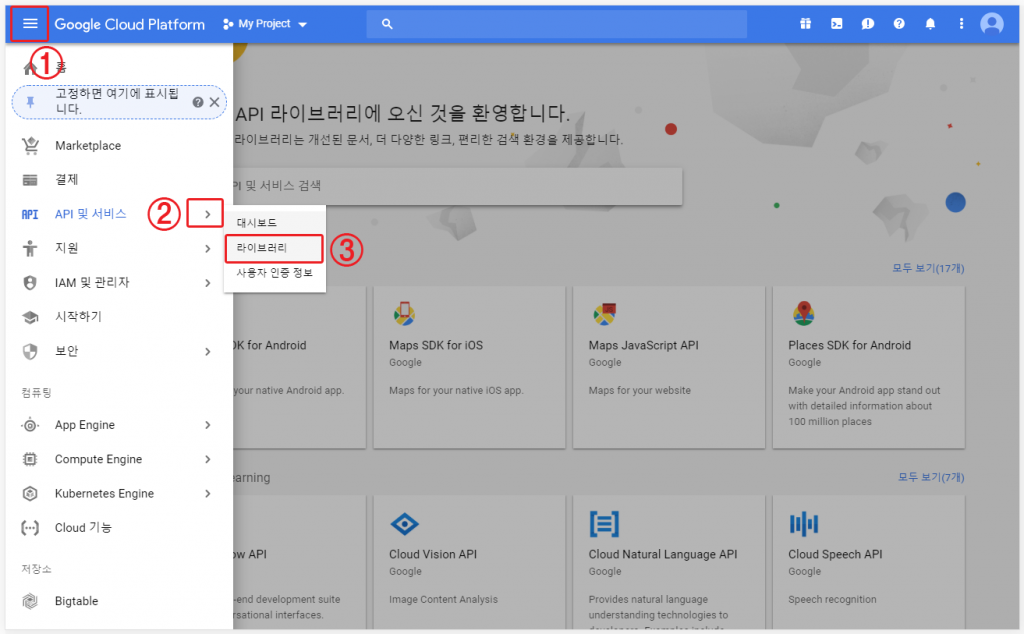Click the top search bar field
Image resolution: width=1024 pixels, height=634 pixels.
click(x=556, y=24)
